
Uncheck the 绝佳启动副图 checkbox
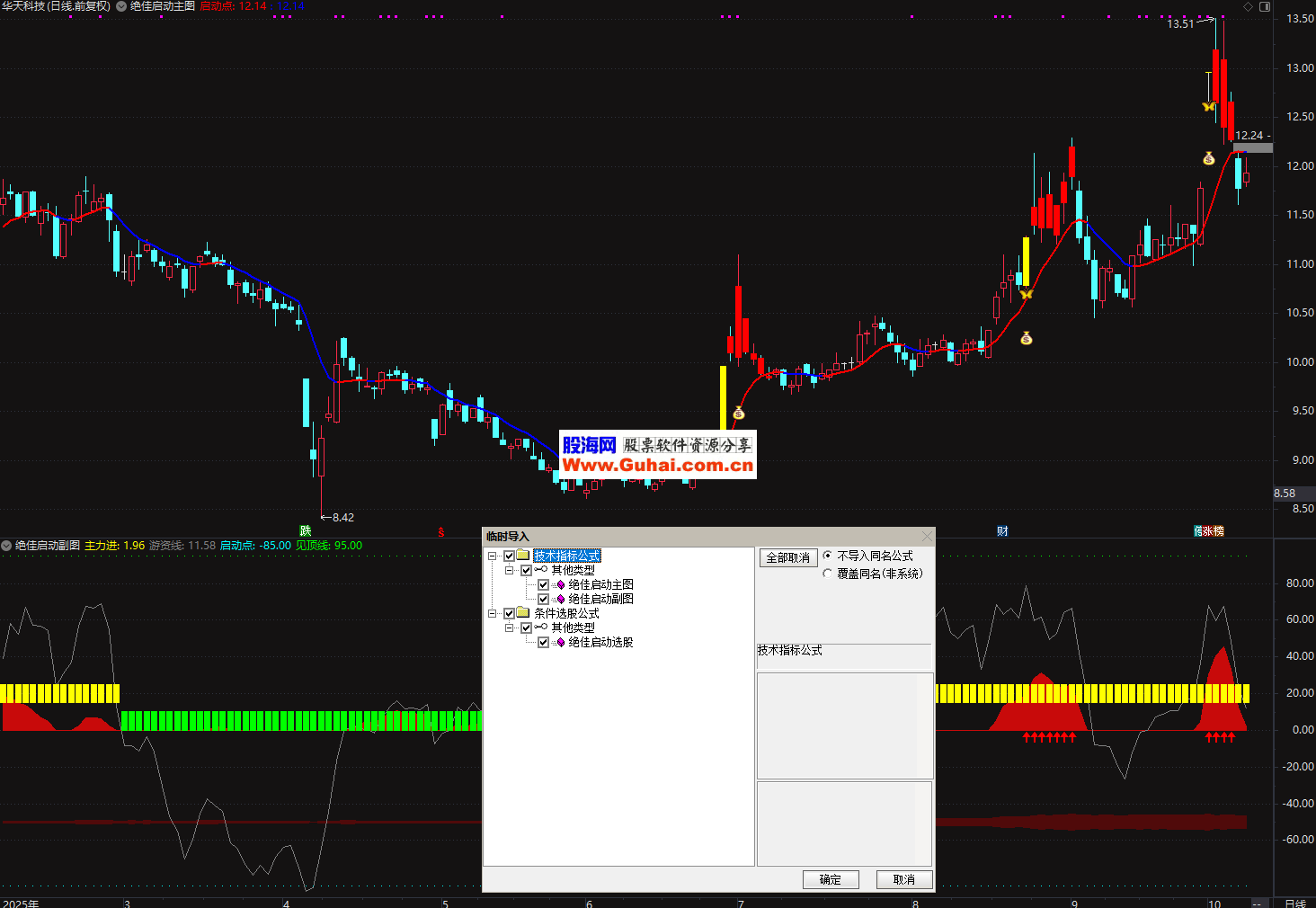click(543, 600)
